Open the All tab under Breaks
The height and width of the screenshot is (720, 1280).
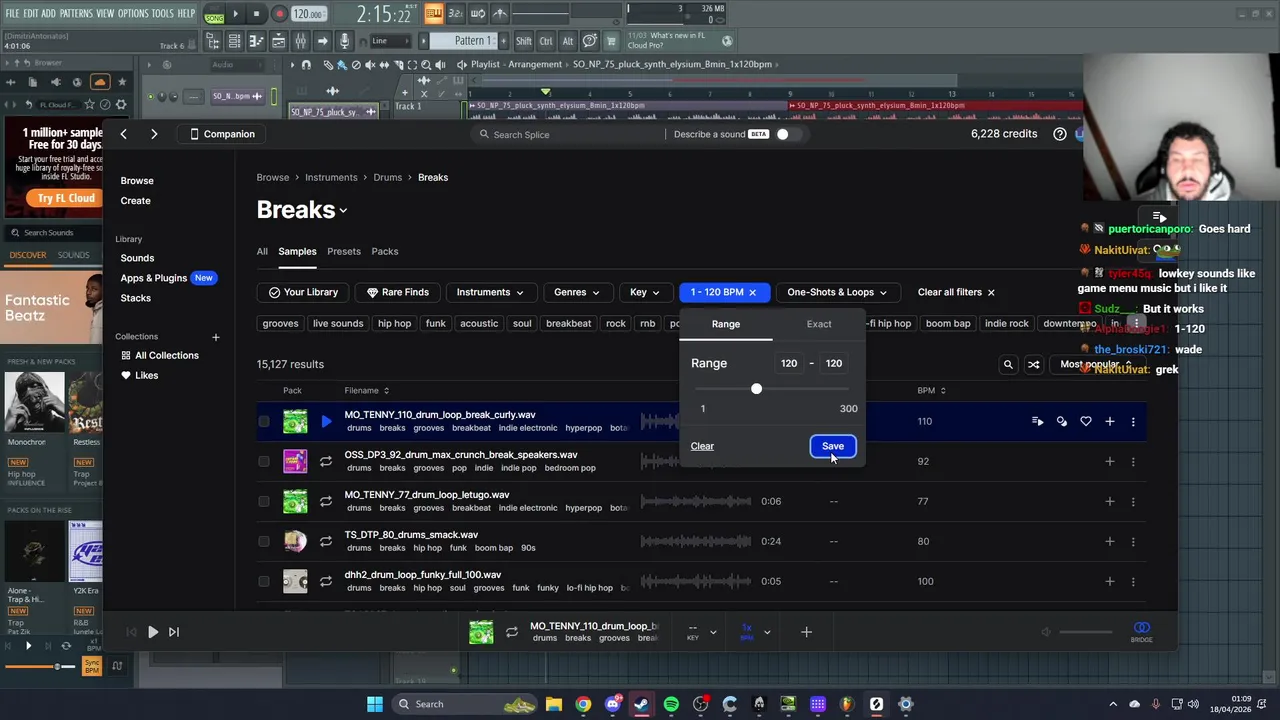(262, 251)
